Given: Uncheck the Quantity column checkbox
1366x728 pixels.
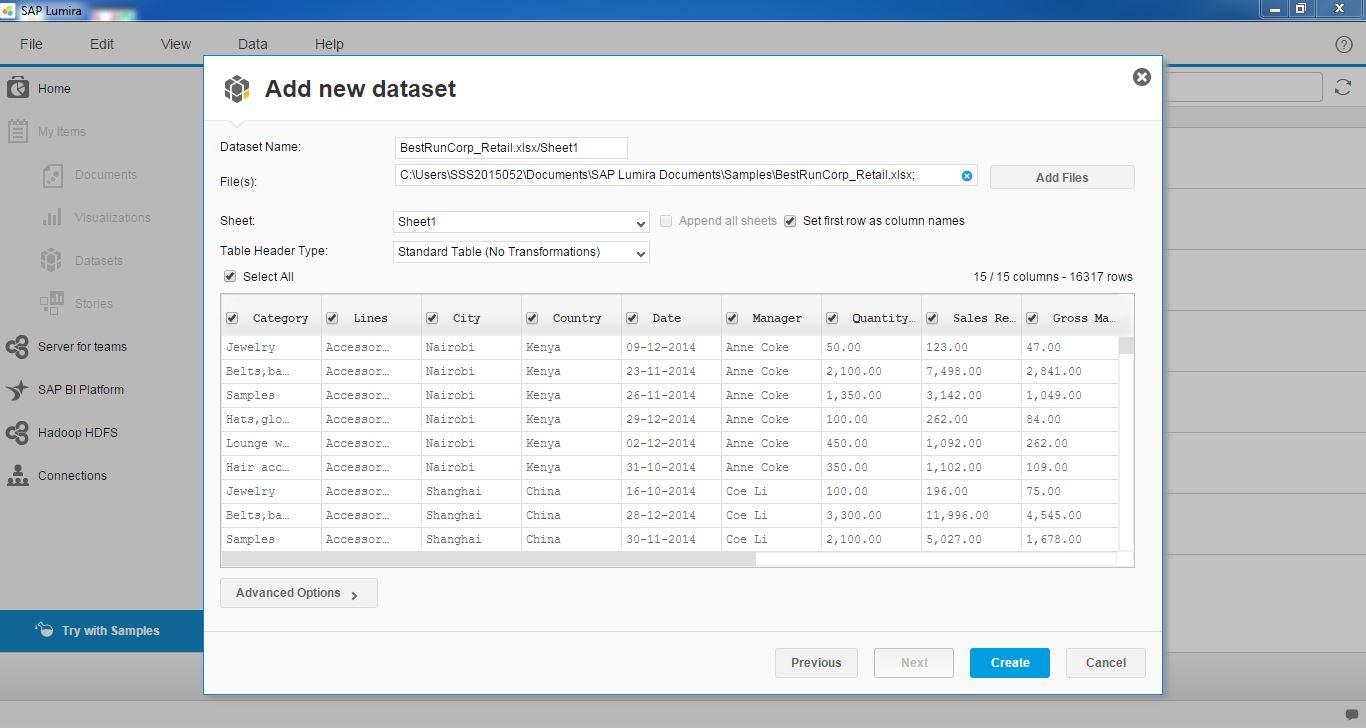Looking at the screenshot, I should 832,318.
